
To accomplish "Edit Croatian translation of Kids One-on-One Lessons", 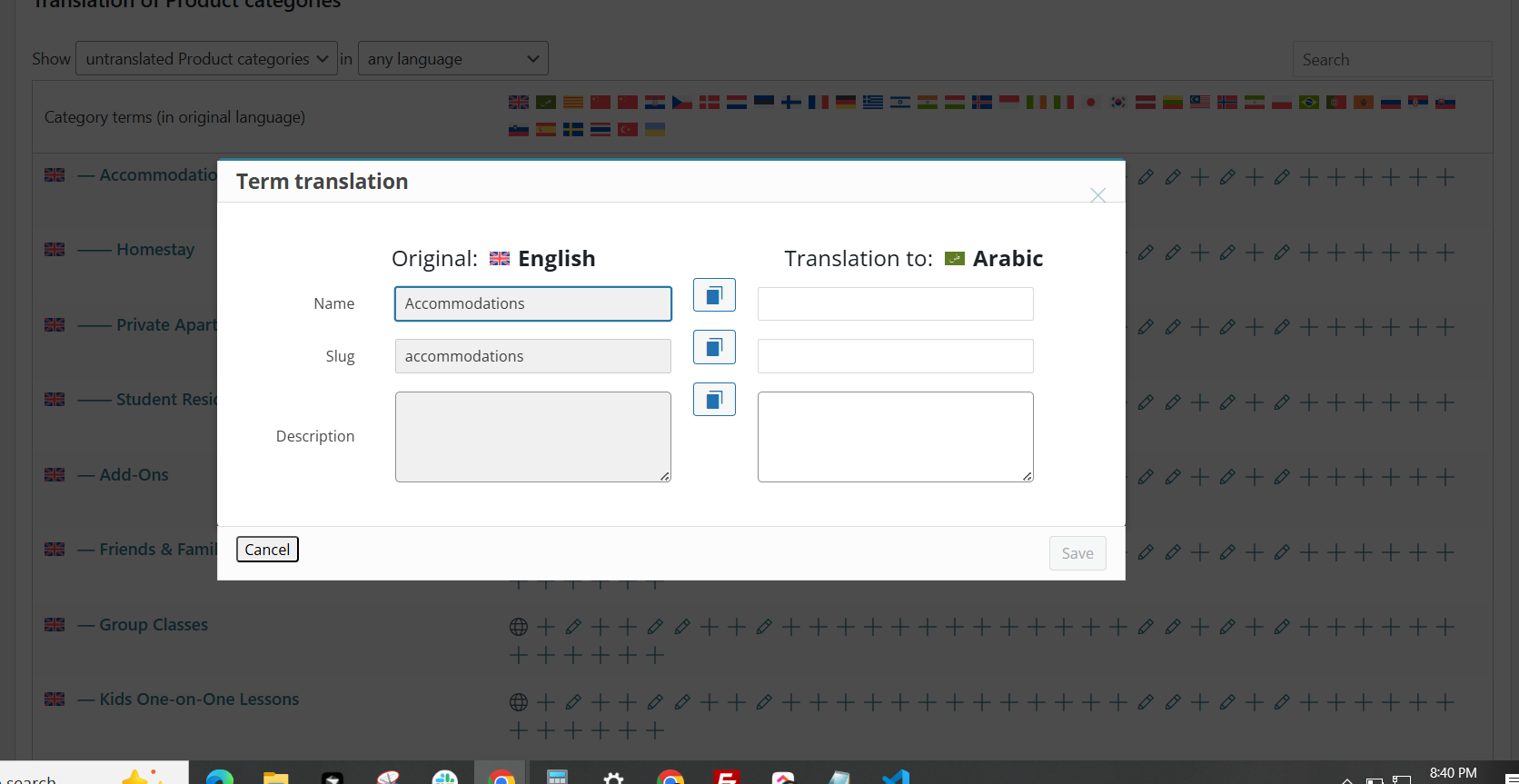I will tap(655, 702).
